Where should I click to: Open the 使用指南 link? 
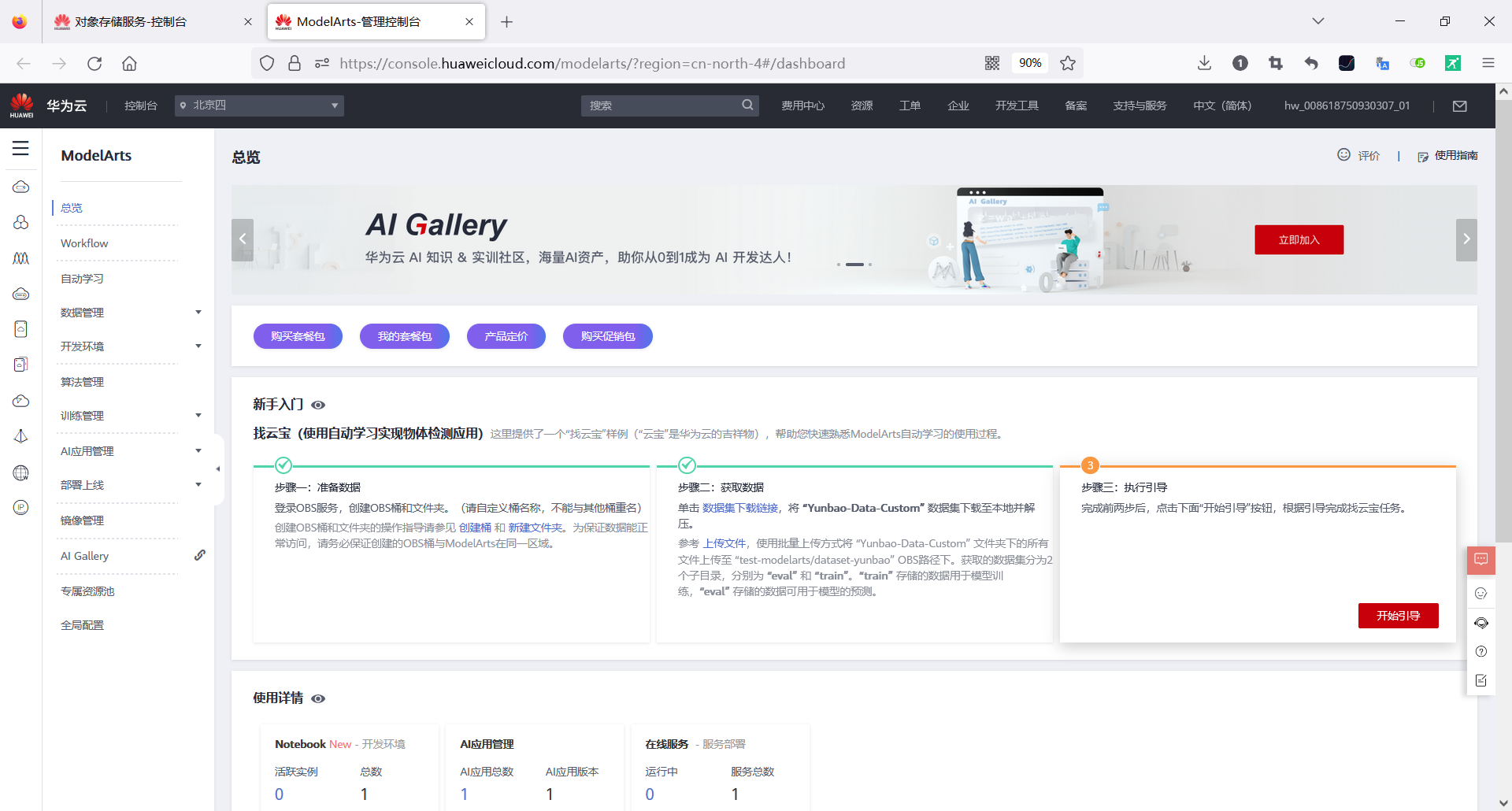coord(1456,155)
